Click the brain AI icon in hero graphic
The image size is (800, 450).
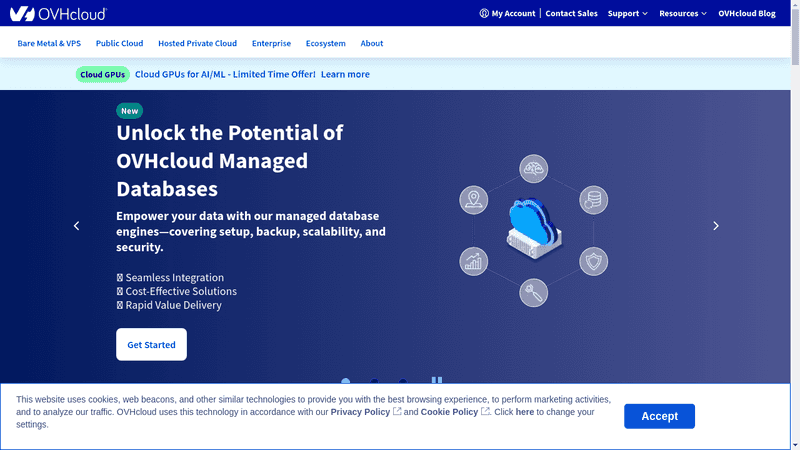533,169
